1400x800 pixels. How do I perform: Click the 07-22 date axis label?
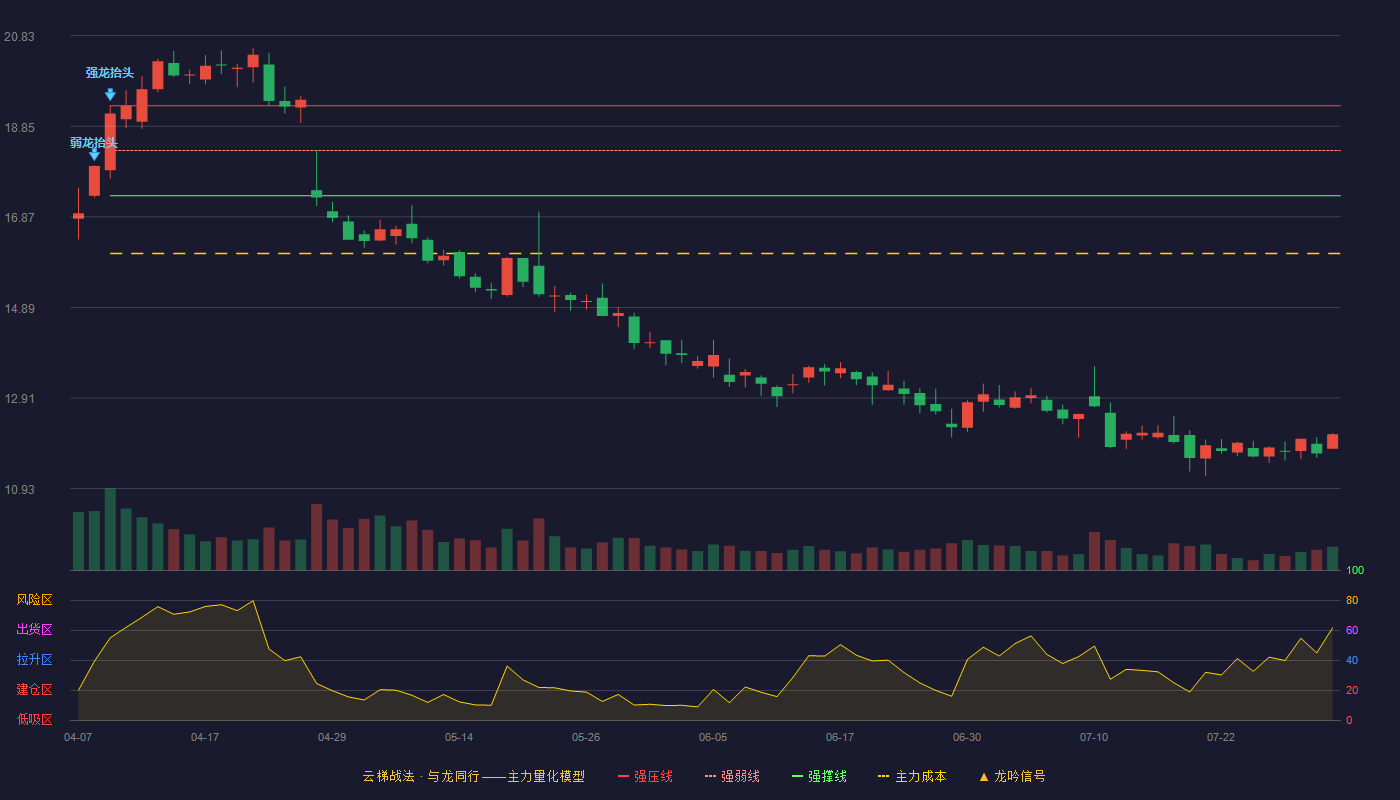tap(1221, 737)
